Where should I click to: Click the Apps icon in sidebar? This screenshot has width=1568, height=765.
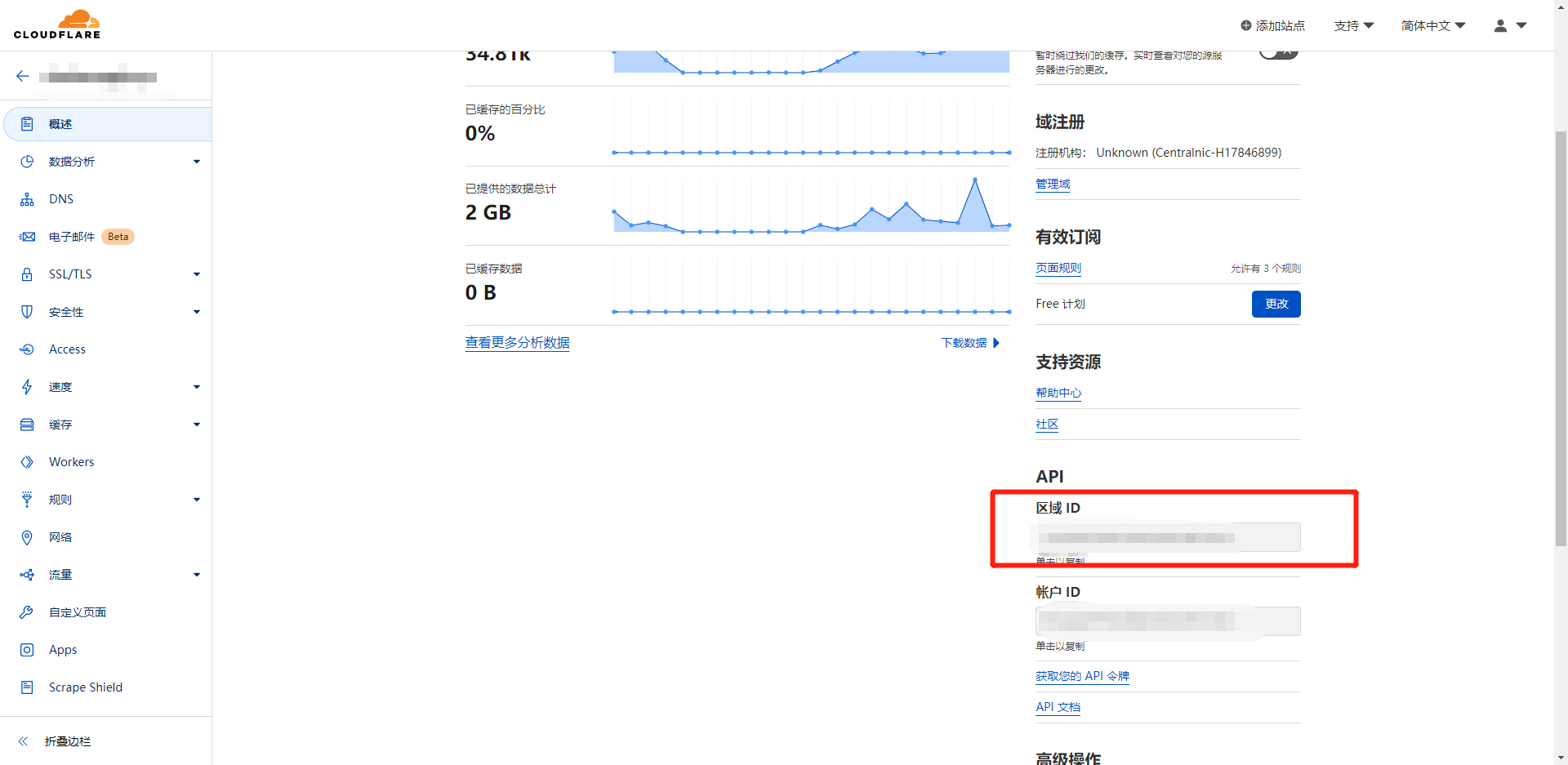(x=27, y=650)
